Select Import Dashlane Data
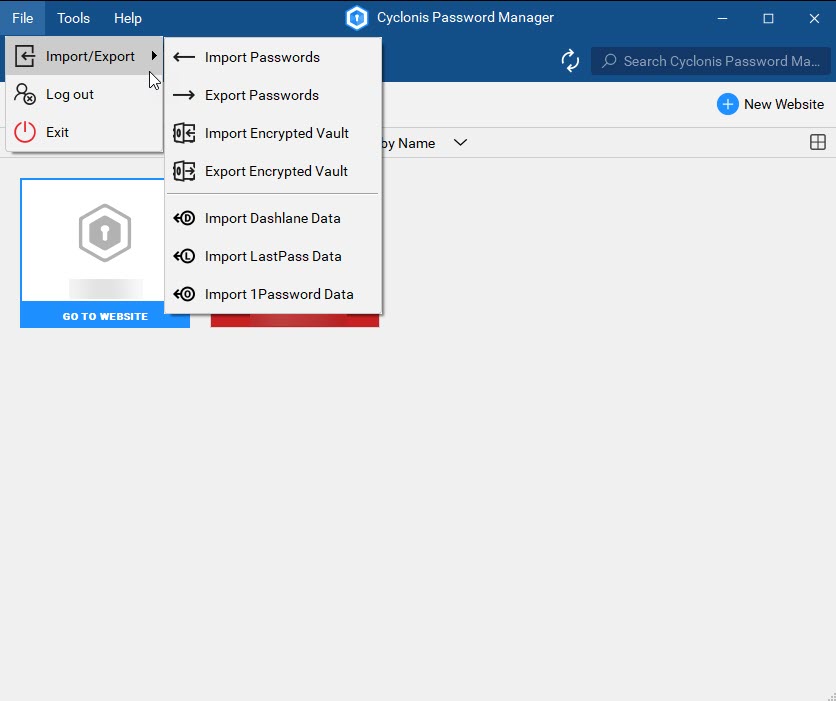Screen dimensions: 836x701 pos(273,219)
